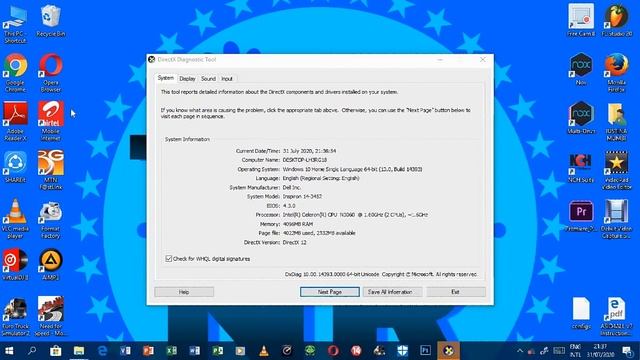This screenshot has width=640, height=360.
Task: Select the This PC shortcut icon
Action: [x=15, y=24]
